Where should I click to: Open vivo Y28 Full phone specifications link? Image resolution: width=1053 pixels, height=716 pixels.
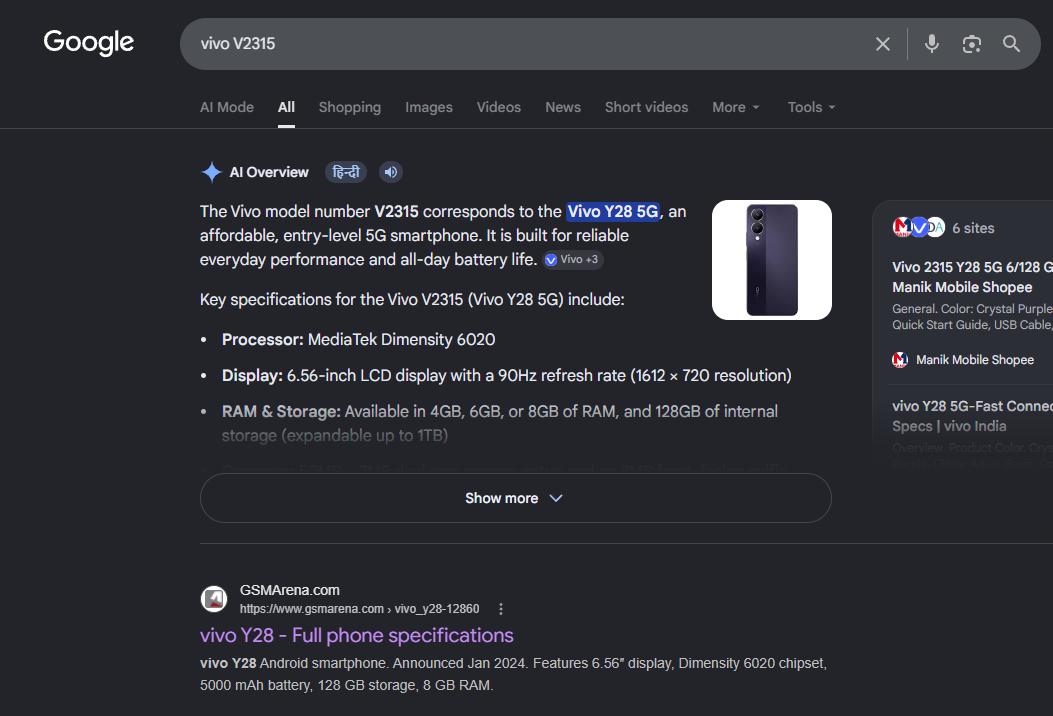(357, 635)
